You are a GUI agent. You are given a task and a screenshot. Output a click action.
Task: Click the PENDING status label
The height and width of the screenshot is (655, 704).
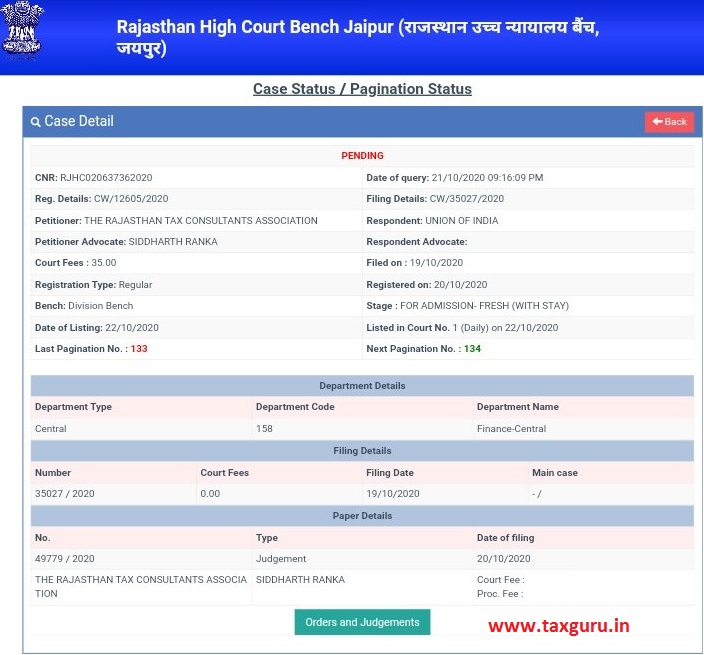362,156
